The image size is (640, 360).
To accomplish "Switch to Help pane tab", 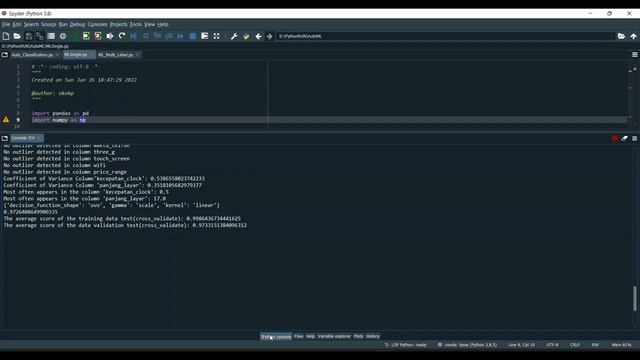I will [x=311, y=336].
